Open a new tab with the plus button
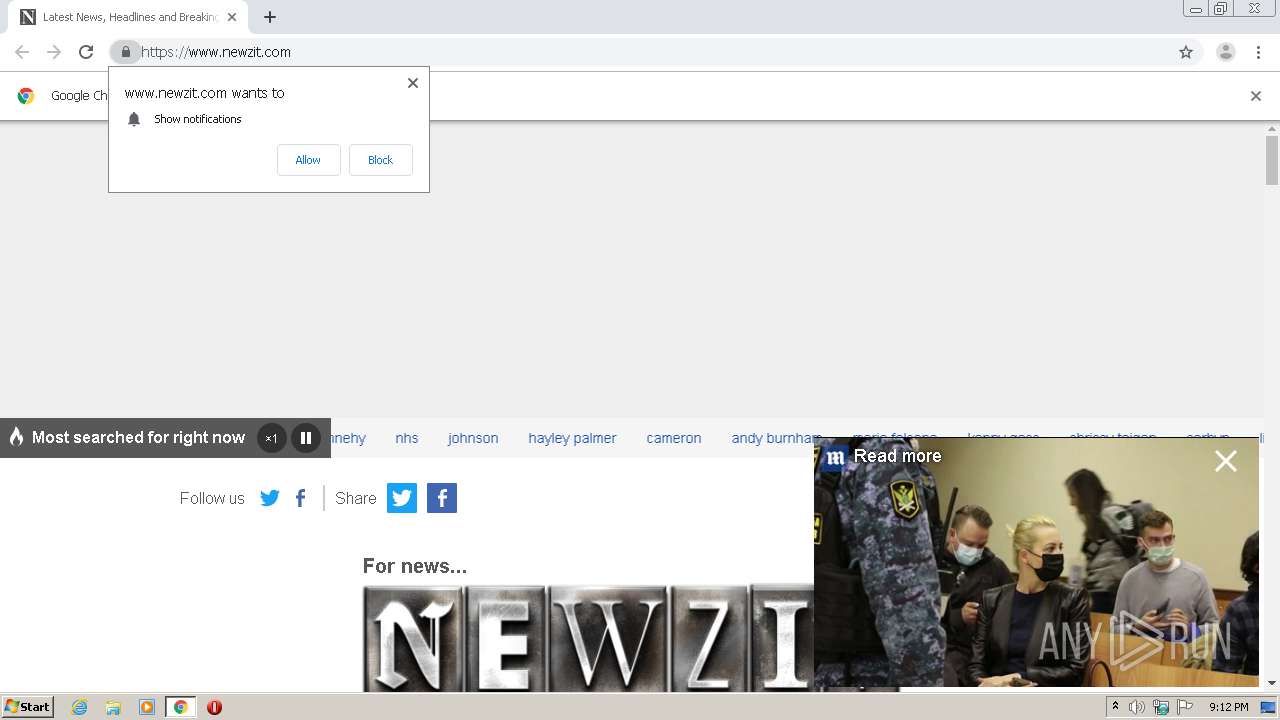The image size is (1280, 720). (270, 17)
